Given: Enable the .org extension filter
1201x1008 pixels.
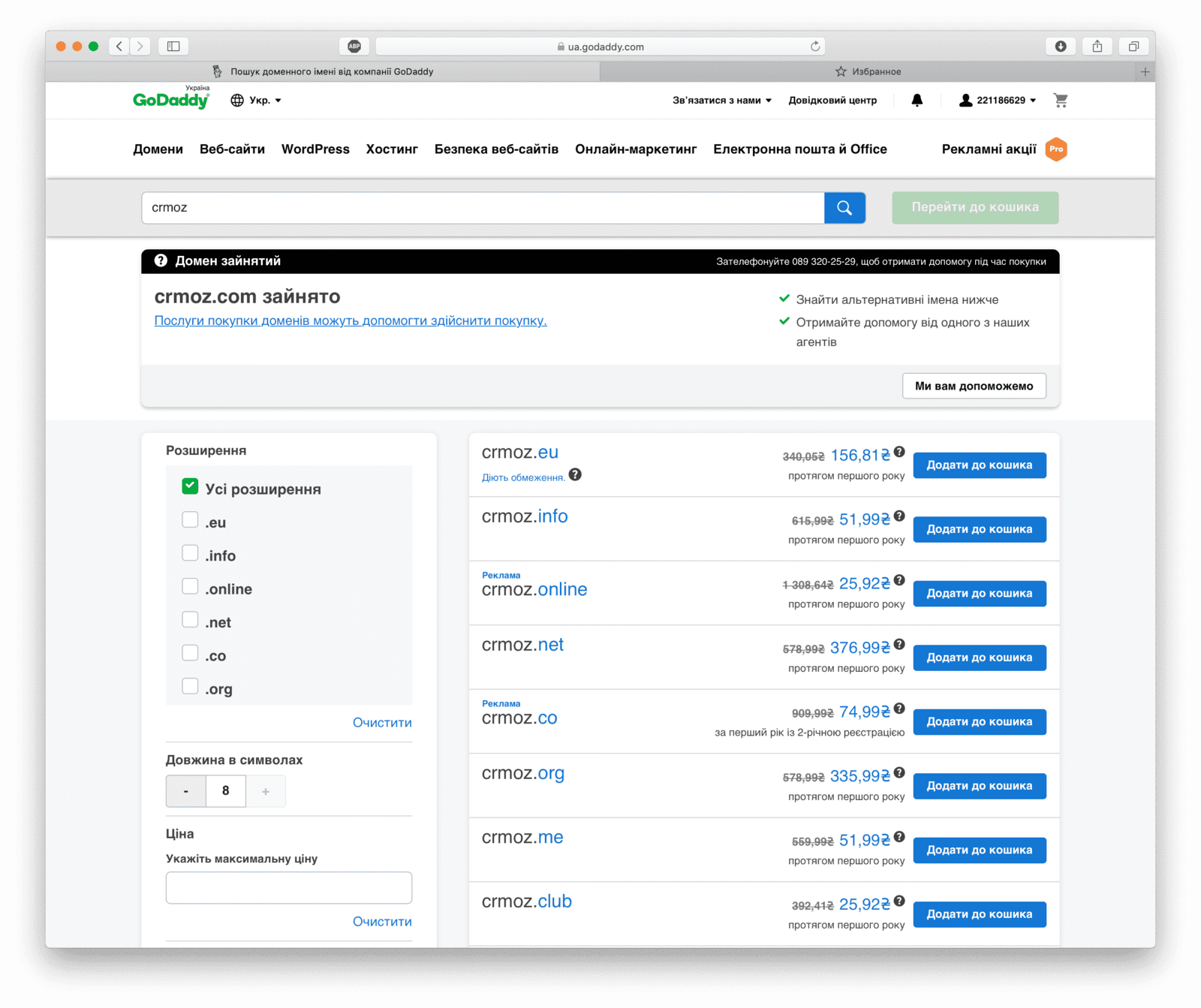Looking at the screenshot, I should pos(190,687).
